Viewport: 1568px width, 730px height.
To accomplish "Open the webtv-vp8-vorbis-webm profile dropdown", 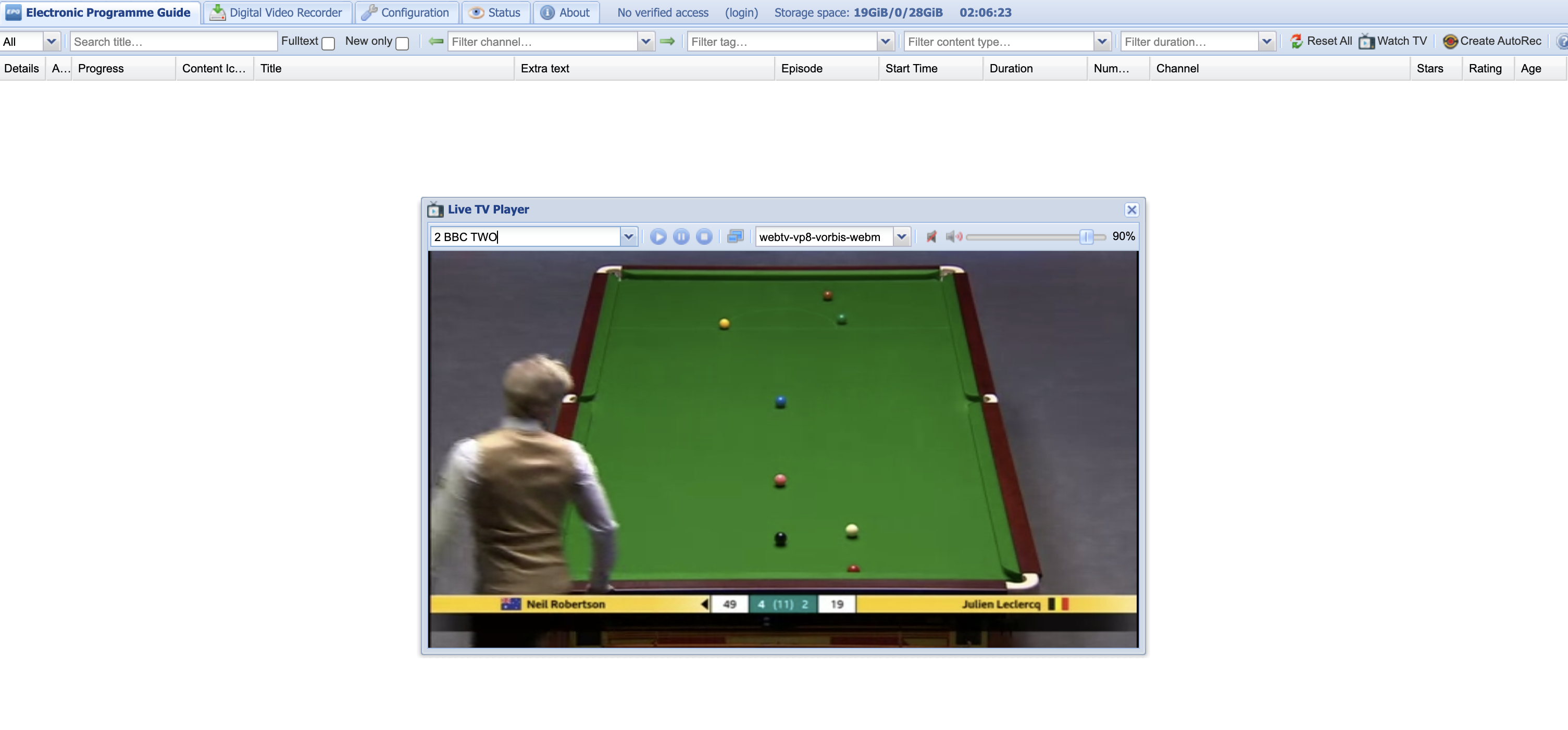I will click(x=902, y=236).
